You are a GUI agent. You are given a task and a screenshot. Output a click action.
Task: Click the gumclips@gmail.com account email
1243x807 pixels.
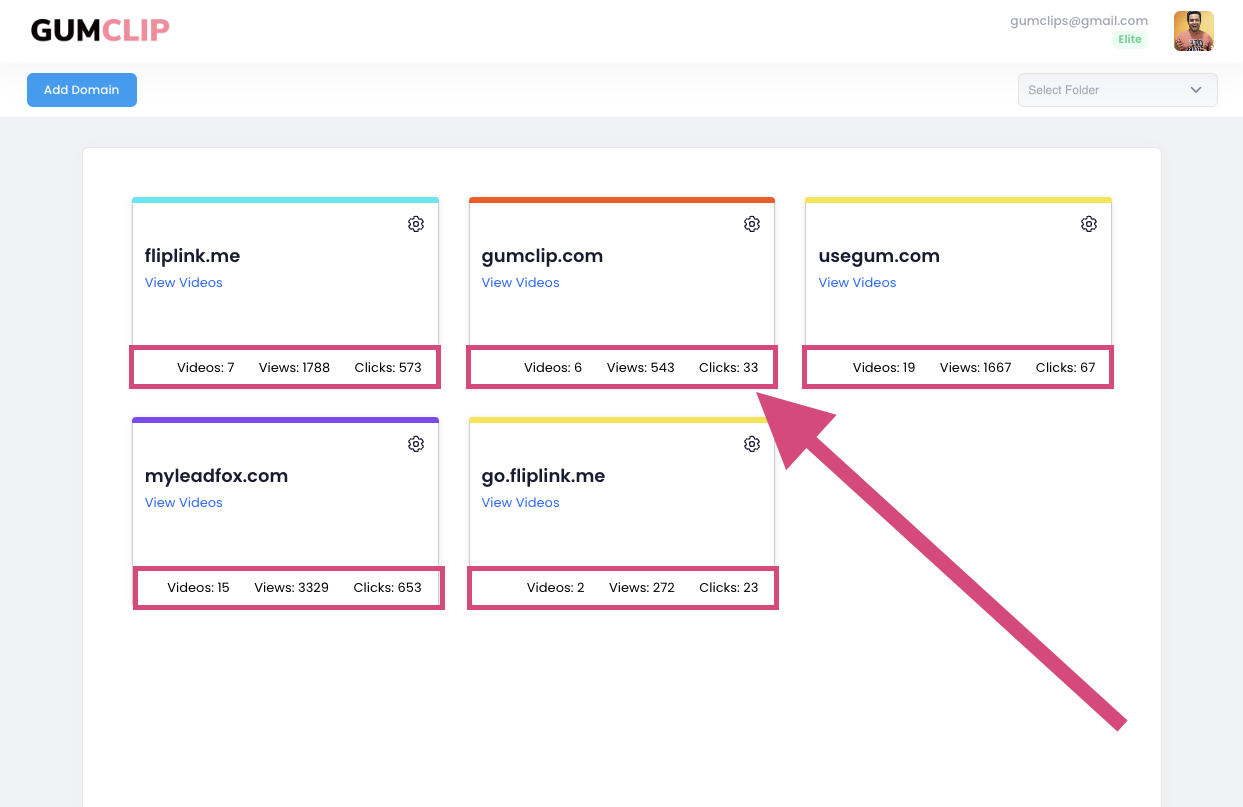tap(1079, 21)
